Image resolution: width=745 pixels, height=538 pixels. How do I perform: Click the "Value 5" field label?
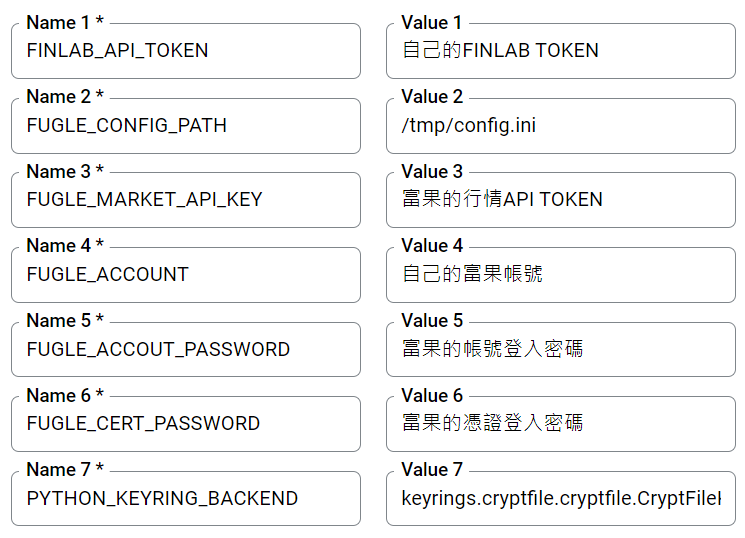[x=432, y=321]
